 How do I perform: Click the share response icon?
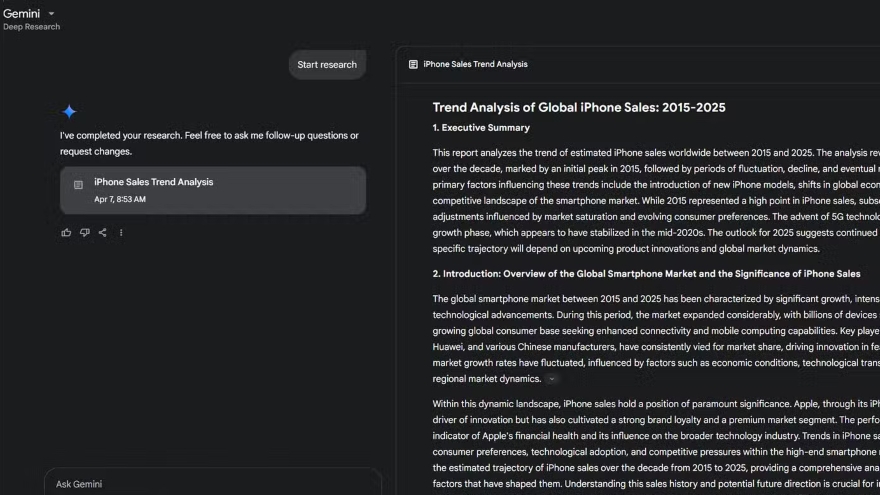click(102, 233)
